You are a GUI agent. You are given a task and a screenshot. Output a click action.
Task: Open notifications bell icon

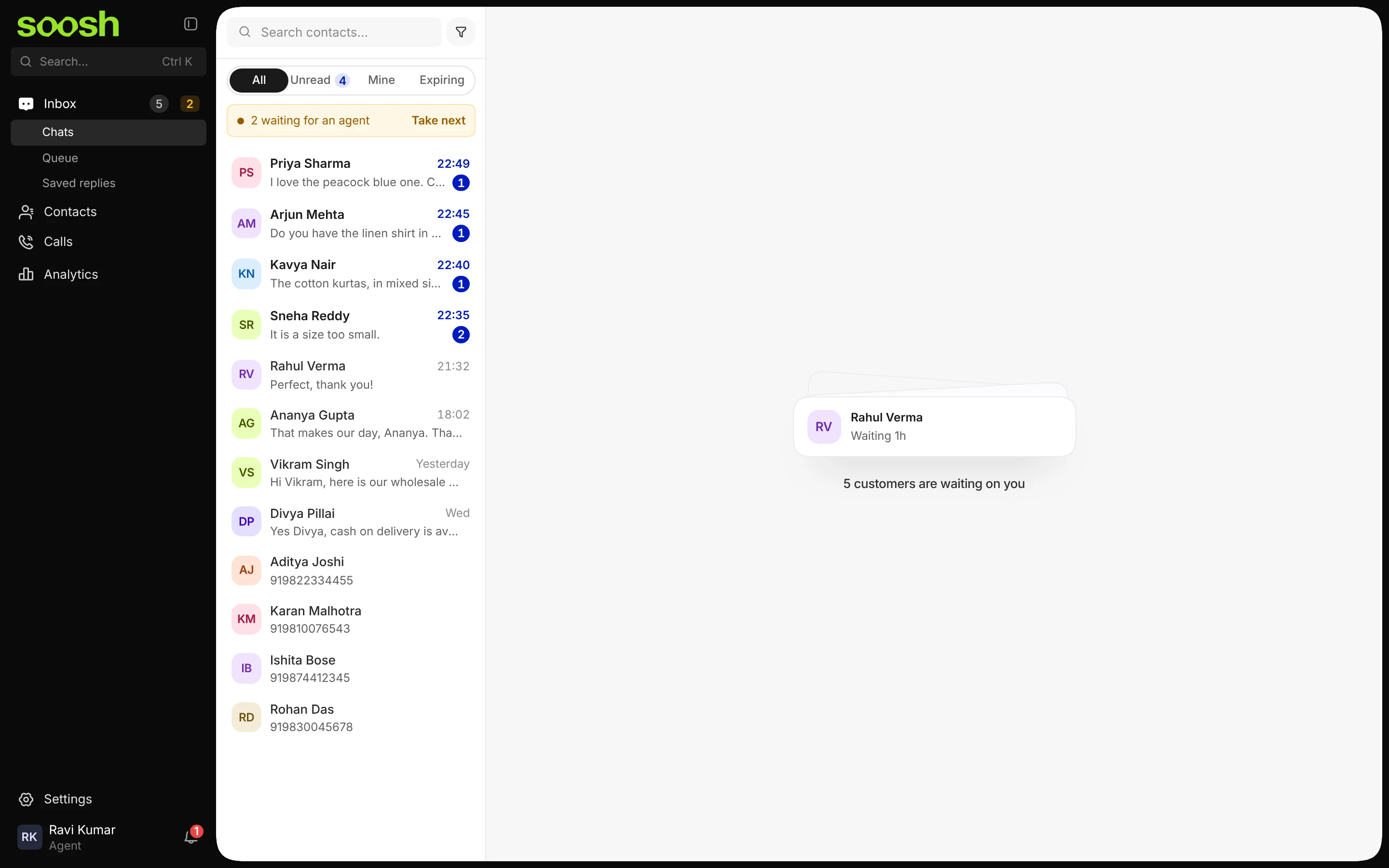pyautogui.click(x=191, y=837)
